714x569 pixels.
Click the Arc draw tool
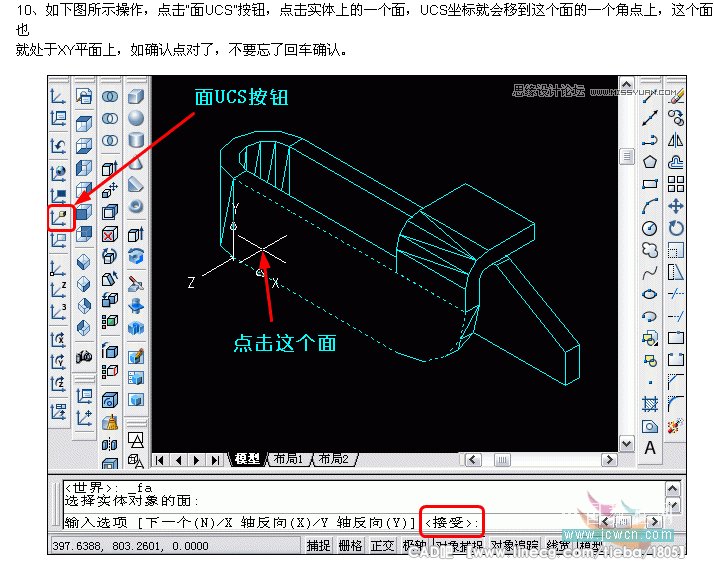coord(650,206)
